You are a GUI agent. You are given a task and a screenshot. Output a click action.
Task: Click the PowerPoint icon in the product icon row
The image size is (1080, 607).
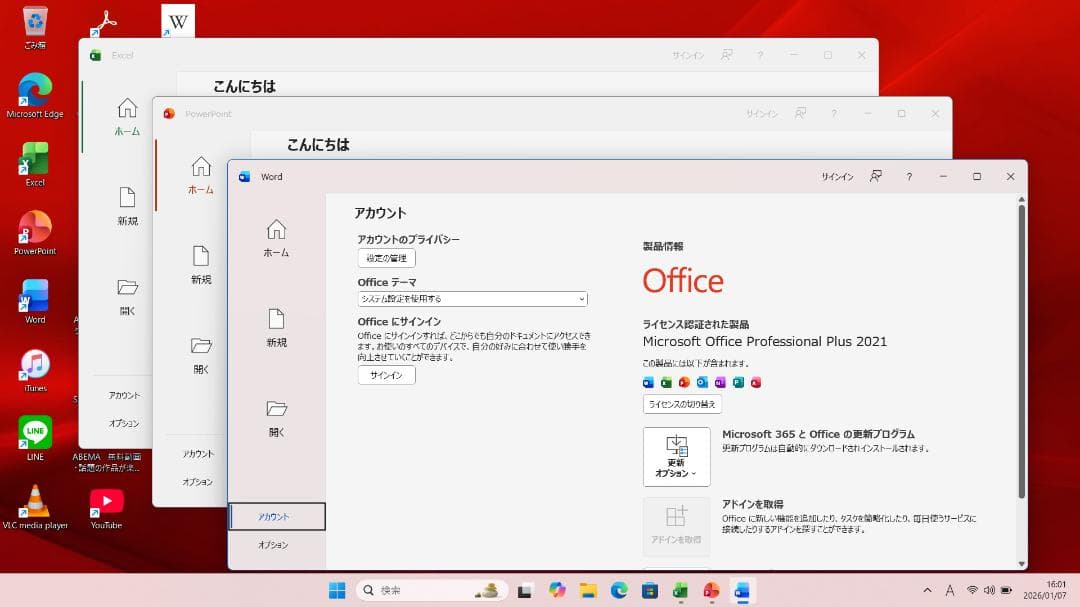(x=684, y=382)
